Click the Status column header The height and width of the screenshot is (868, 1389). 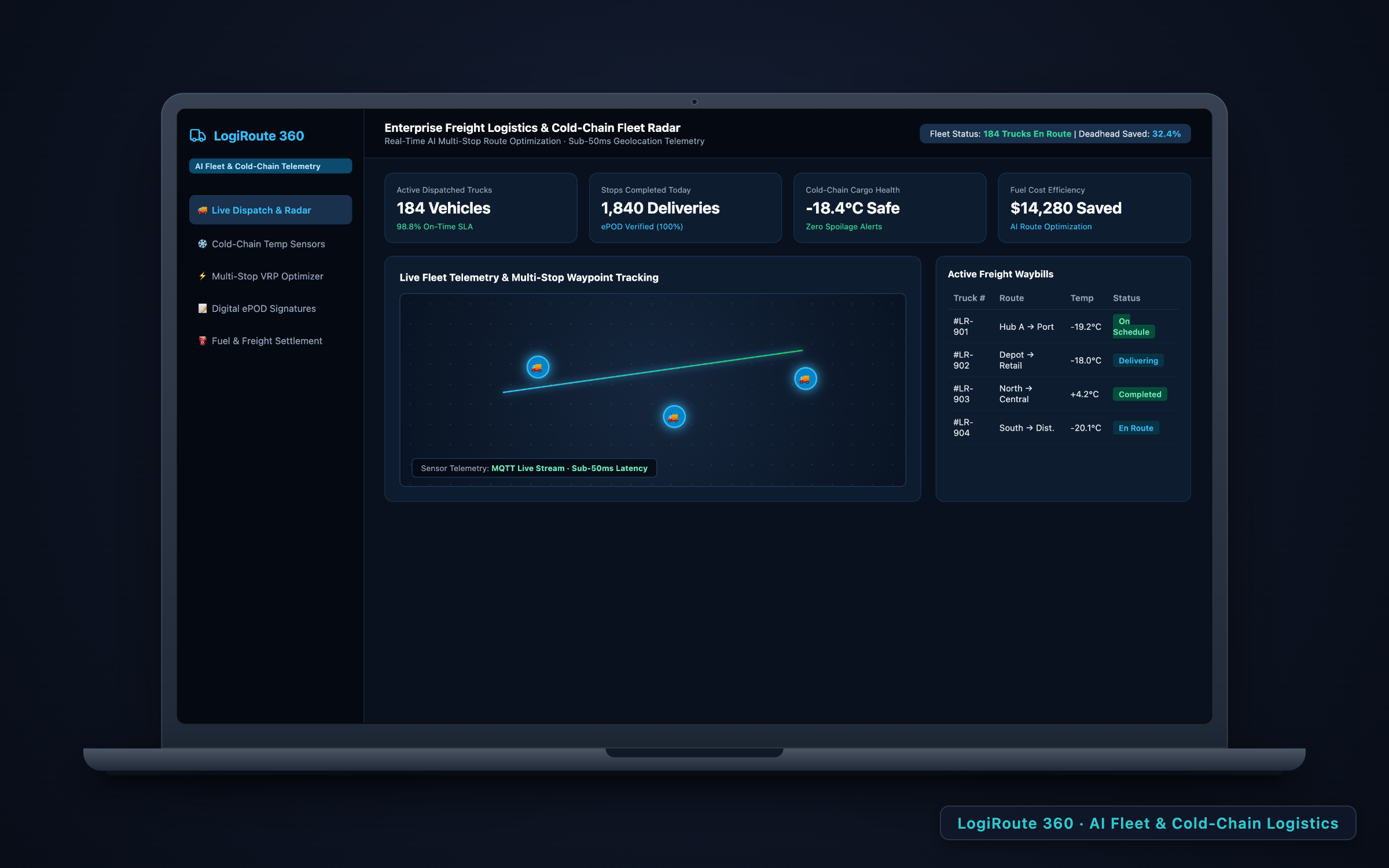coord(1126,298)
